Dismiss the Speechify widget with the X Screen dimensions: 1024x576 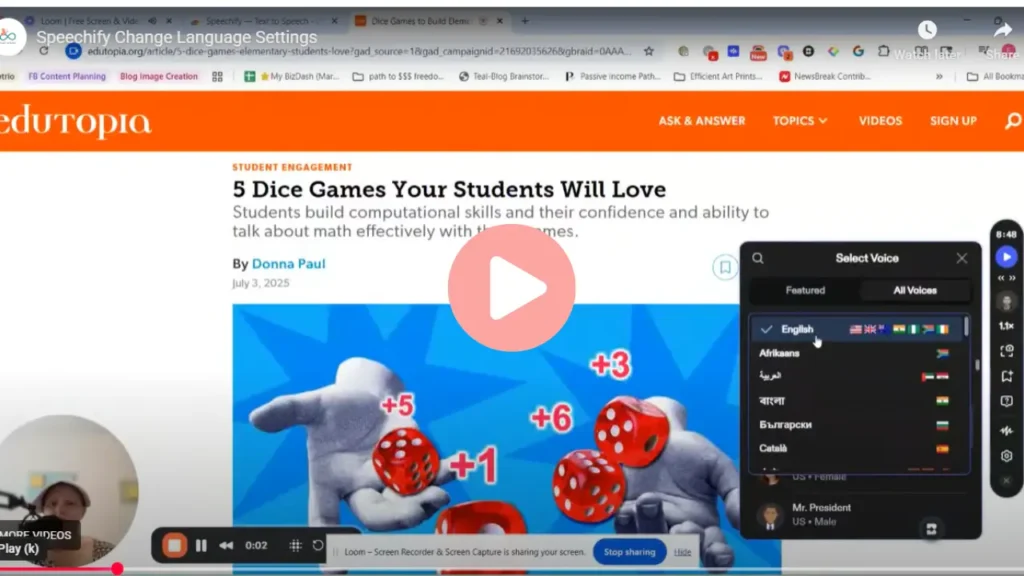[1006, 481]
